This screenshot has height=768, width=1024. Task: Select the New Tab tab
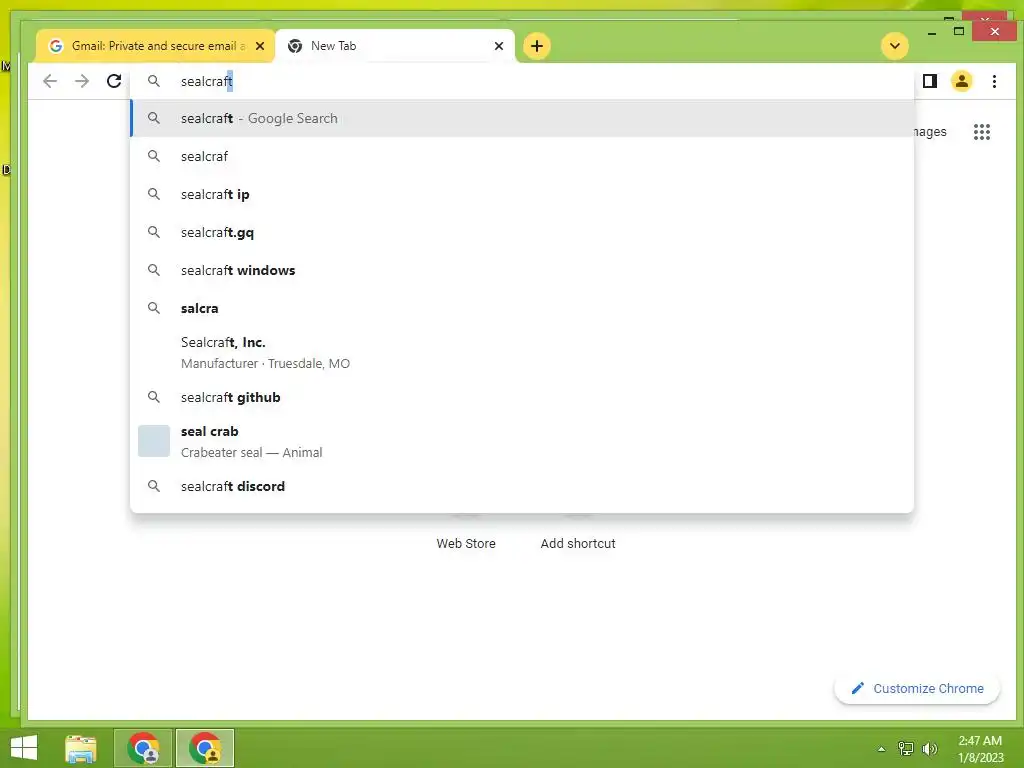pyautogui.click(x=395, y=46)
